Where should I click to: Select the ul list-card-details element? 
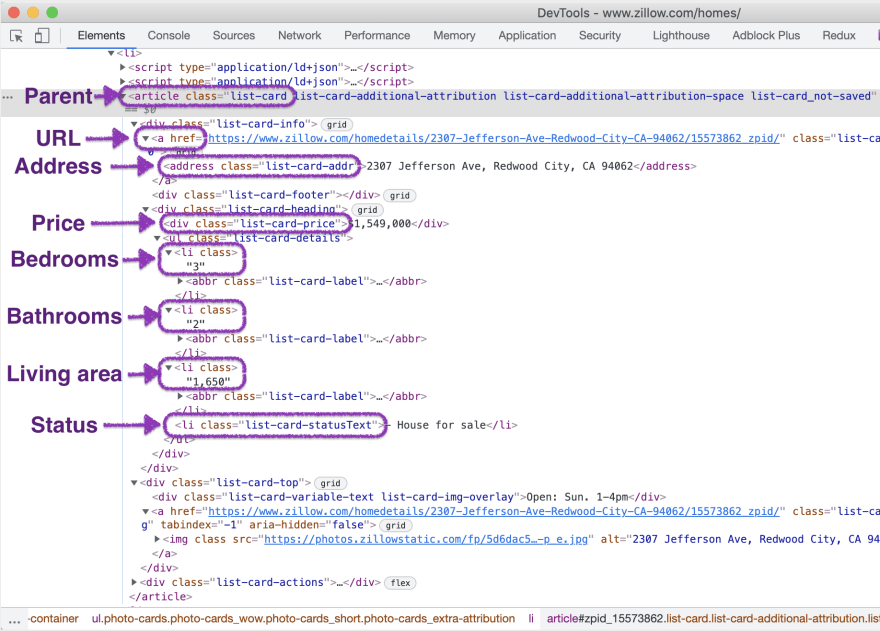[257, 238]
